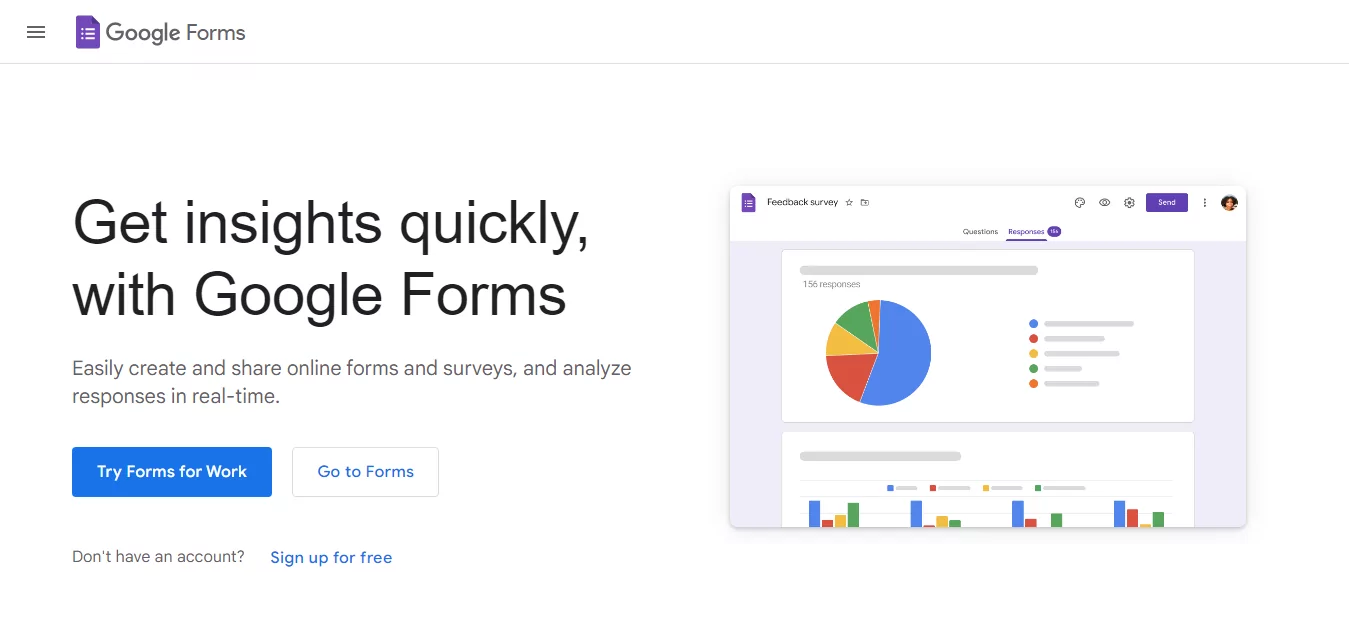The width and height of the screenshot is (1349, 625).
Task: Star the Feedback survey form
Action: [849, 203]
